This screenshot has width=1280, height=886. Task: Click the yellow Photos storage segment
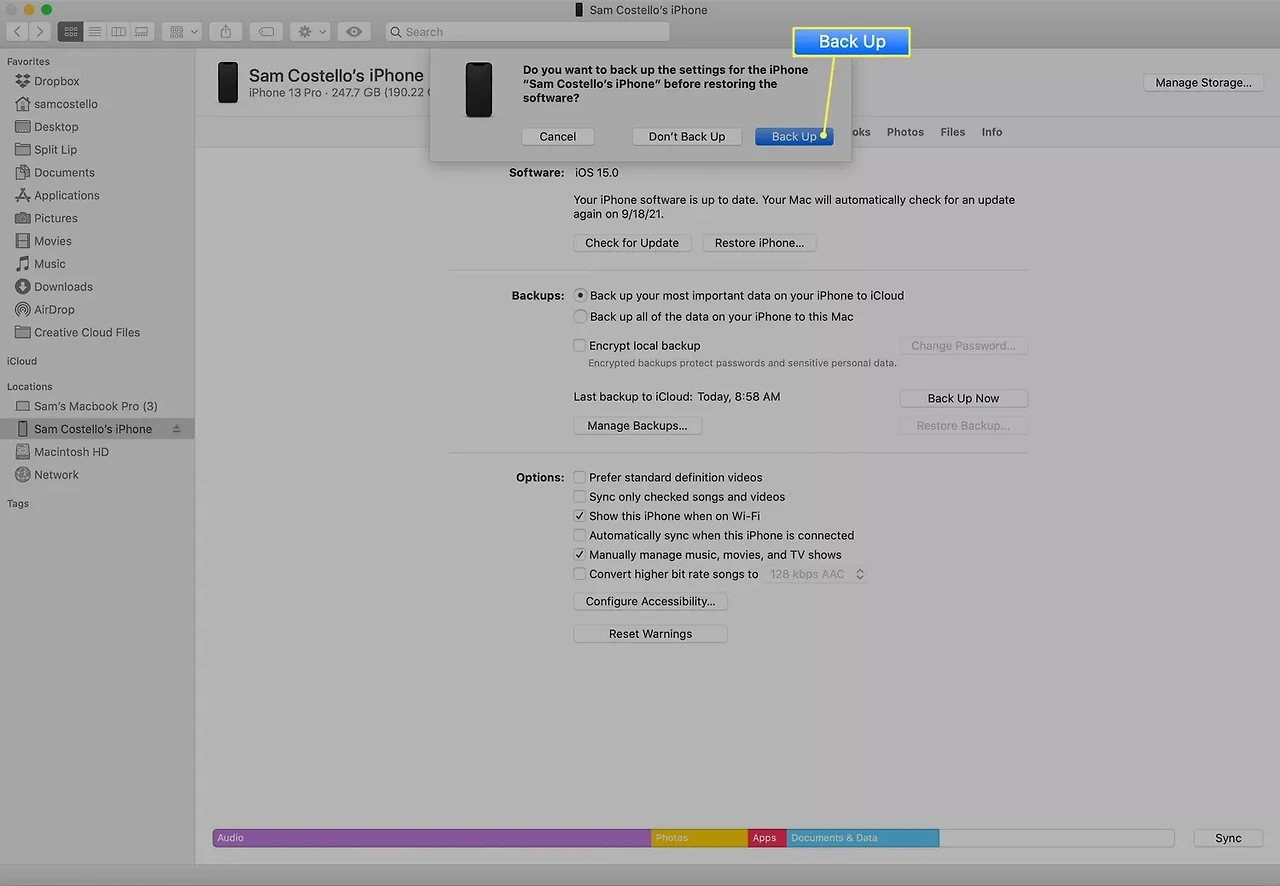[x=699, y=838]
